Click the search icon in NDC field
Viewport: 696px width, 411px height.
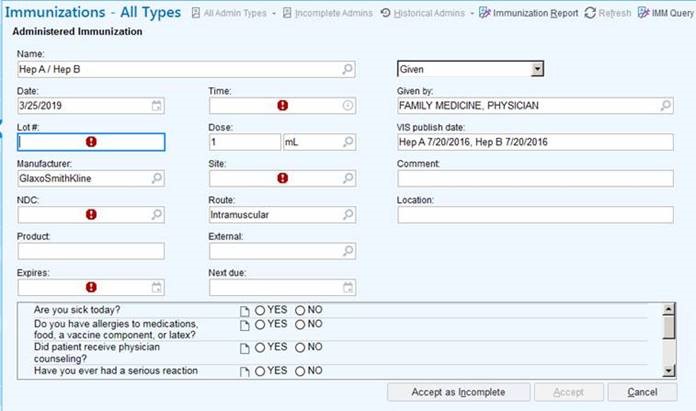[157, 215]
